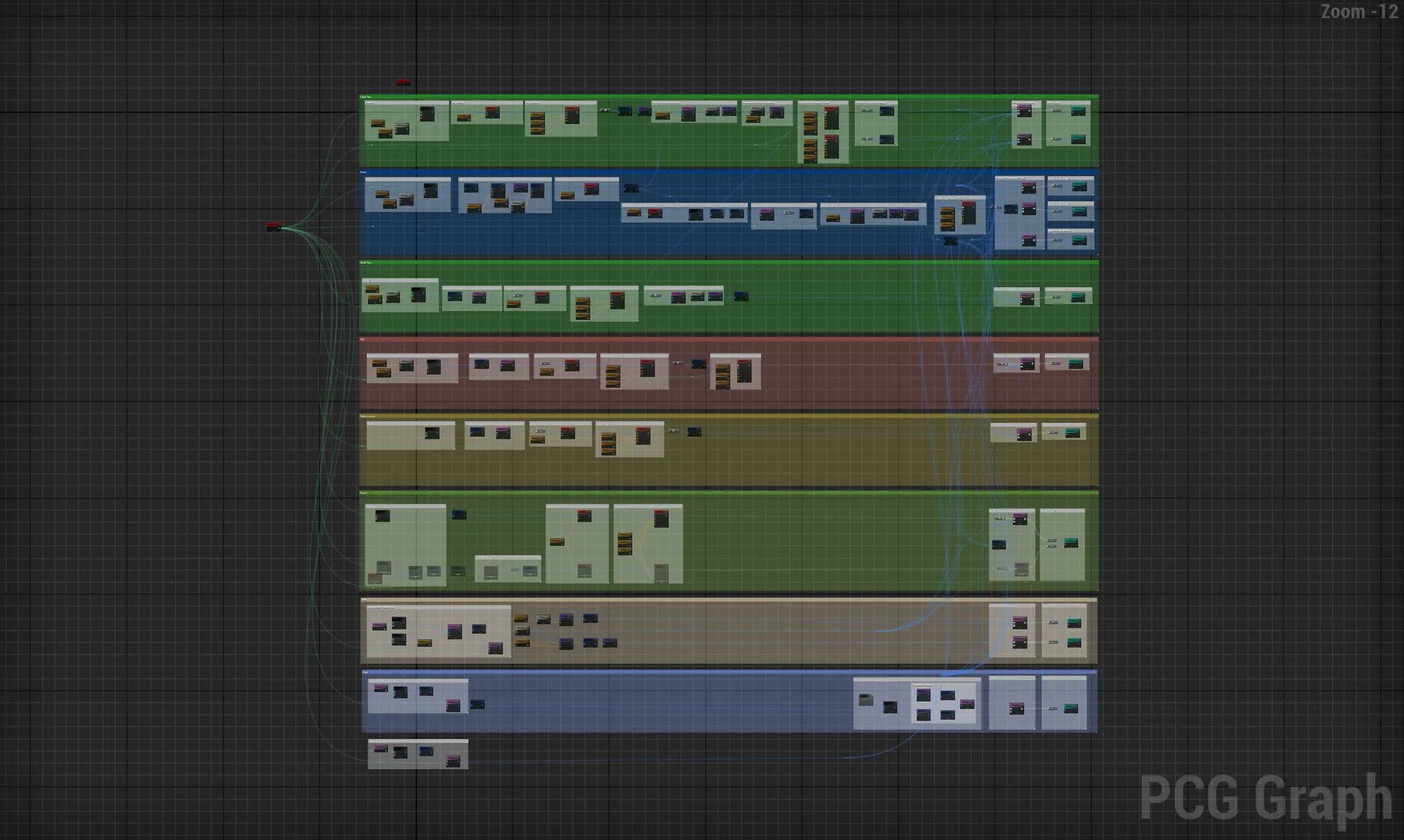Select the teal node in Fallen Leaves section
Screen dimensions: 1404x840
point(1072,432)
